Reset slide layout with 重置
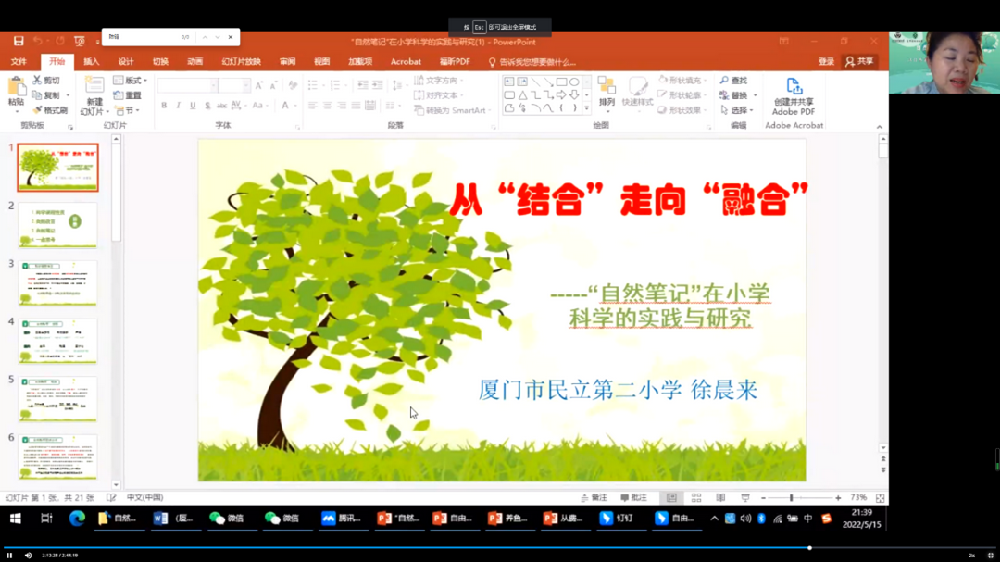The width and height of the screenshot is (1000, 562). [x=128, y=95]
